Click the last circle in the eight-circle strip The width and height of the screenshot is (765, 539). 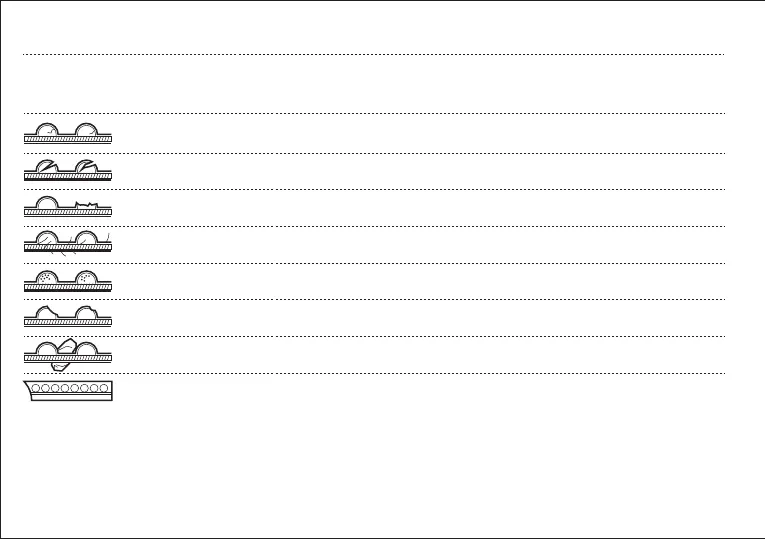[x=101, y=387]
